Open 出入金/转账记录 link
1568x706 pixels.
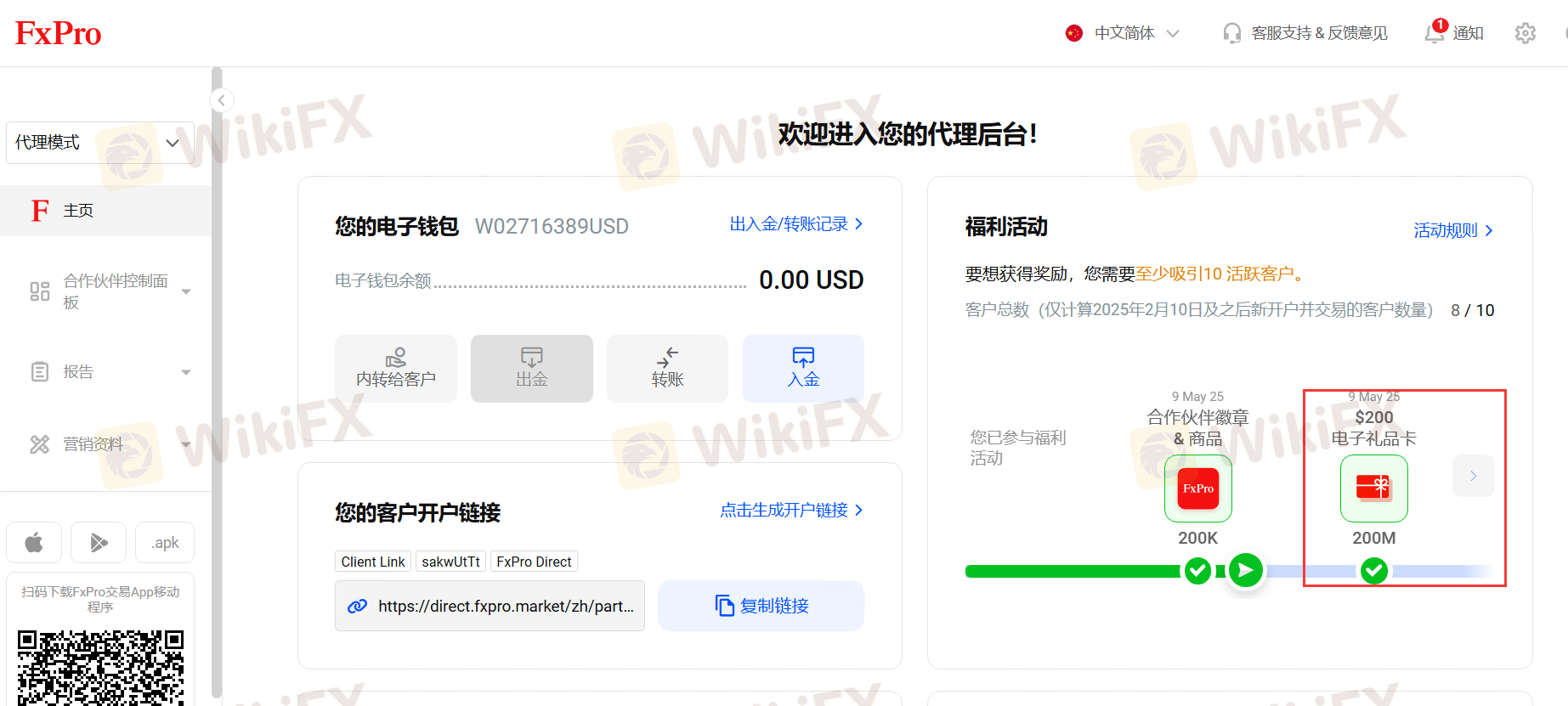(796, 223)
